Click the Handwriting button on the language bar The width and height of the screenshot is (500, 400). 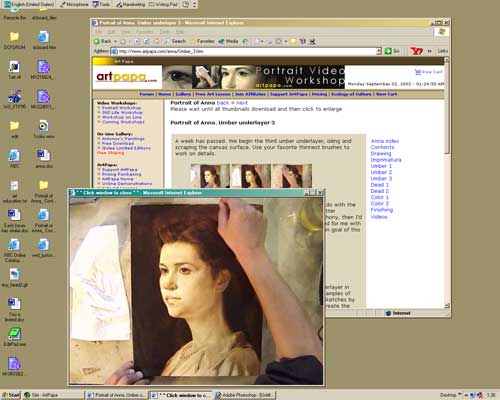pos(130,4)
